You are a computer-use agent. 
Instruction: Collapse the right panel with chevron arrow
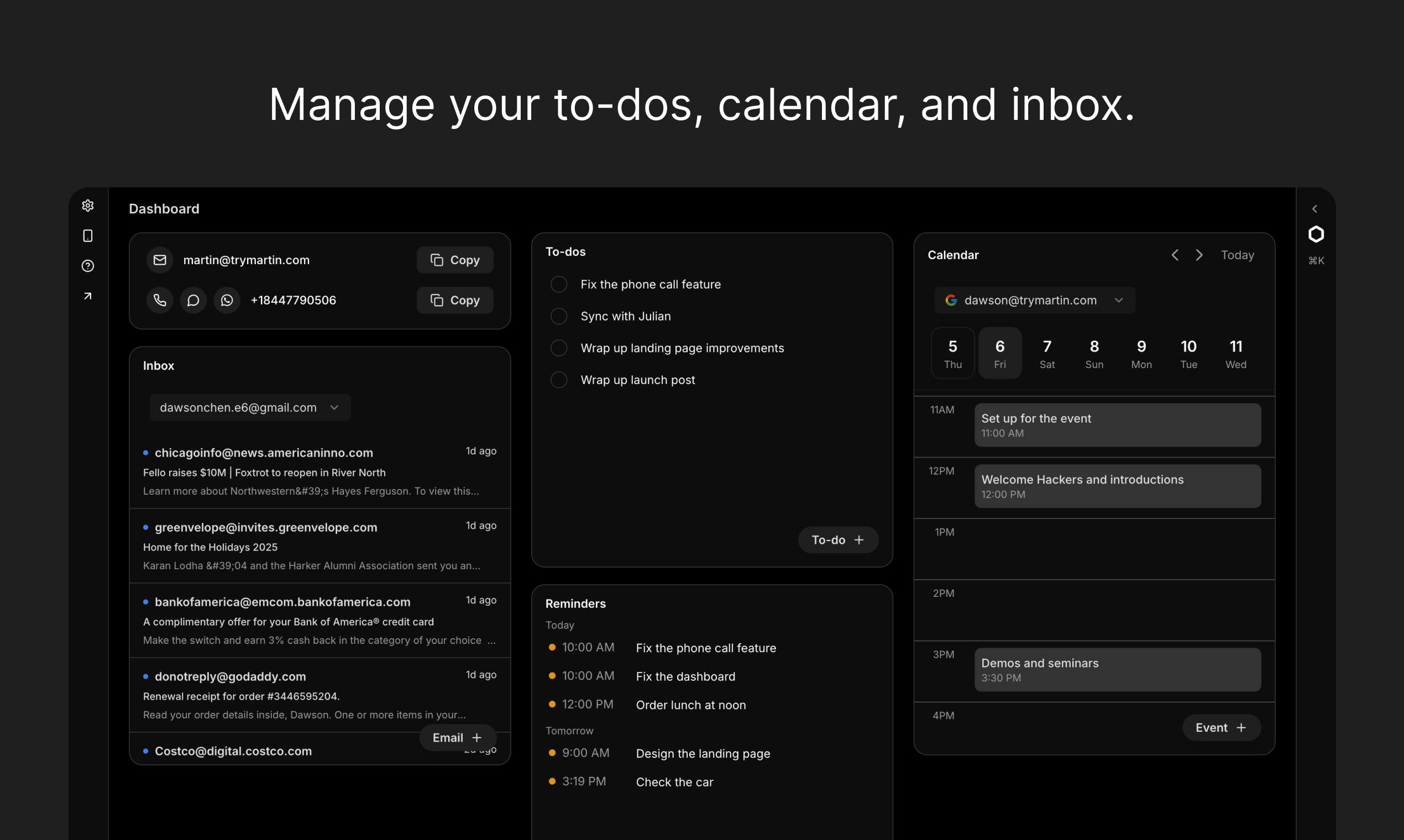(x=1314, y=209)
